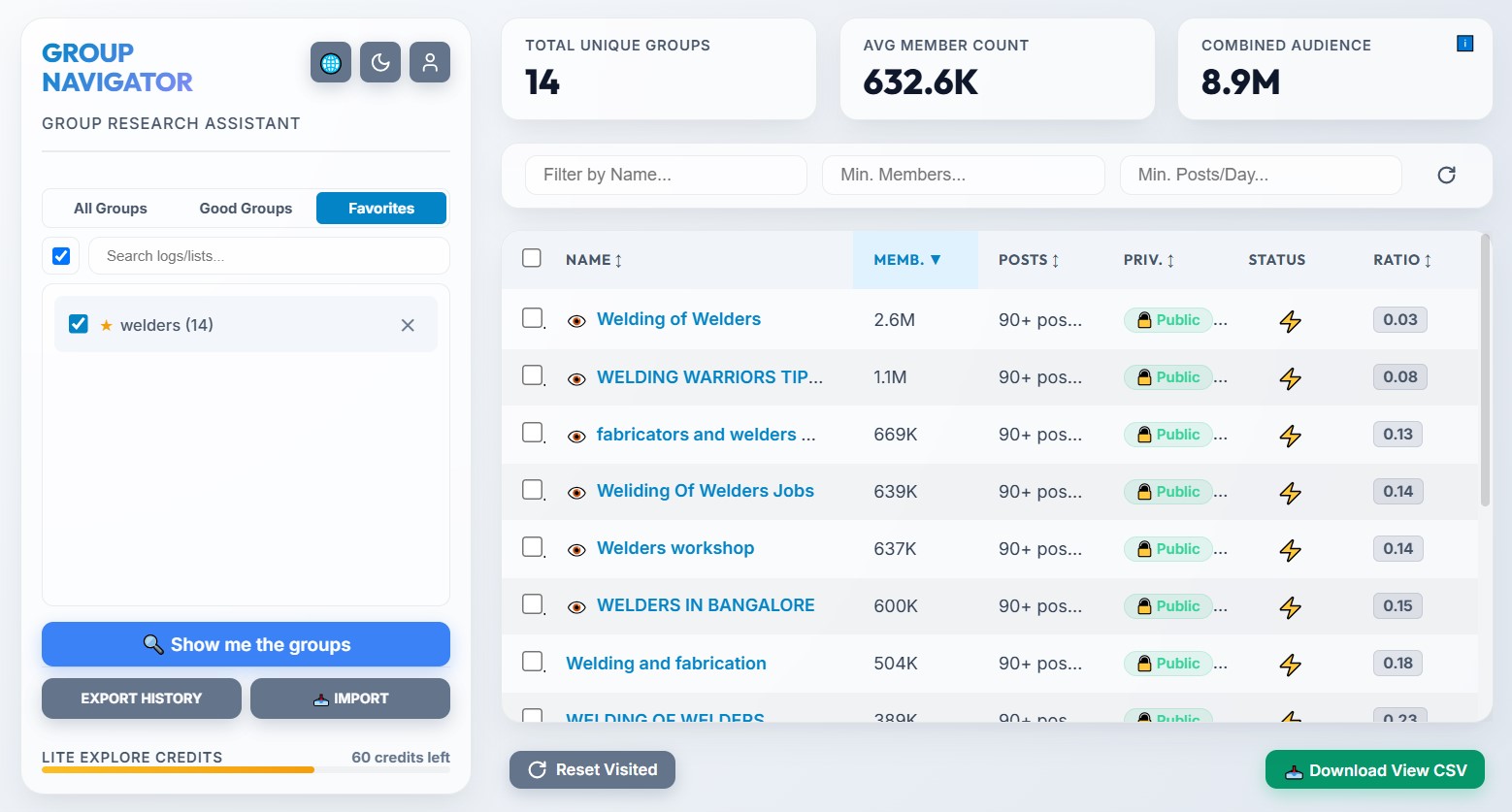Select the Favorites tab
This screenshot has width=1512, height=812.
[381, 209]
